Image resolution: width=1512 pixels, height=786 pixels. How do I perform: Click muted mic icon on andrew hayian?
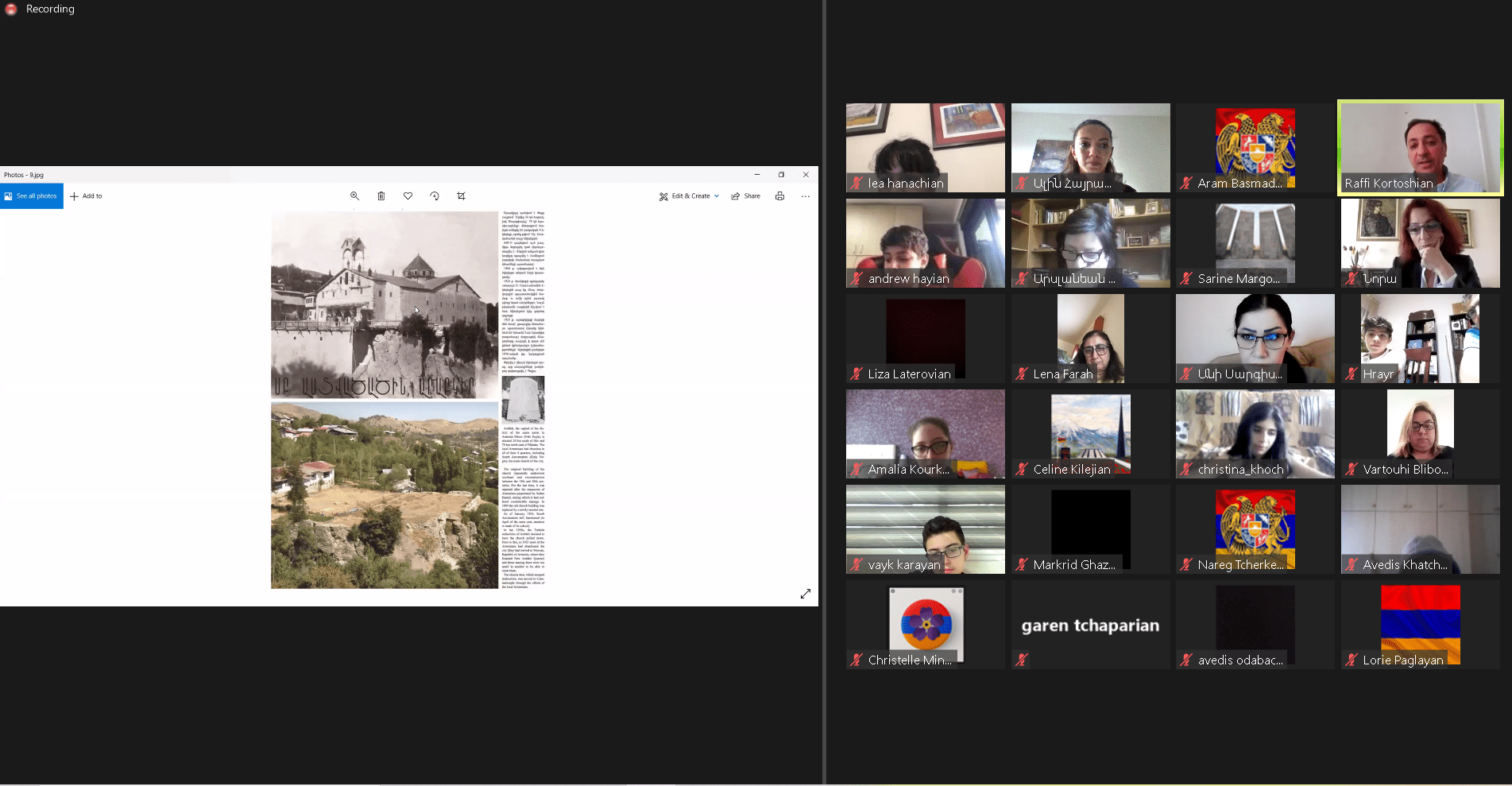tap(857, 278)
